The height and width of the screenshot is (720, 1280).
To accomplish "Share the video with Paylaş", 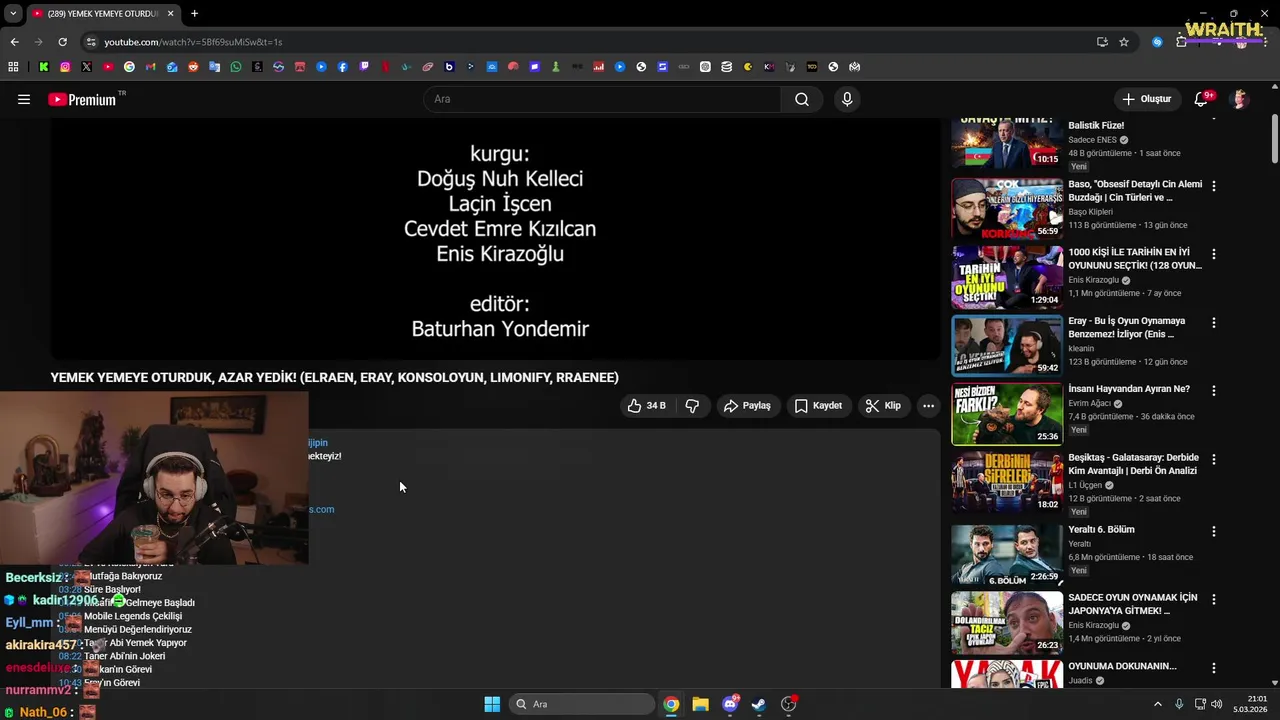I will (747, 406).
